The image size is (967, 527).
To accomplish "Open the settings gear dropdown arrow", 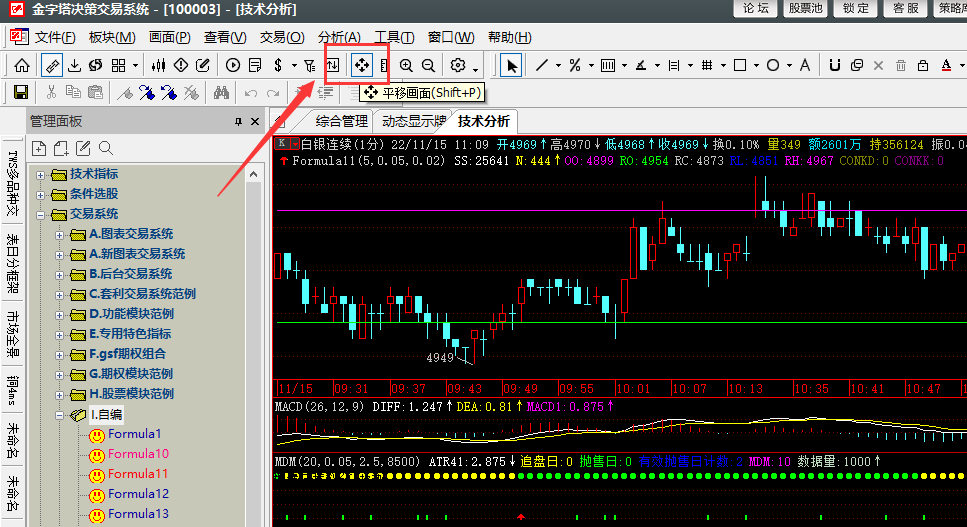I will [476, 67].
